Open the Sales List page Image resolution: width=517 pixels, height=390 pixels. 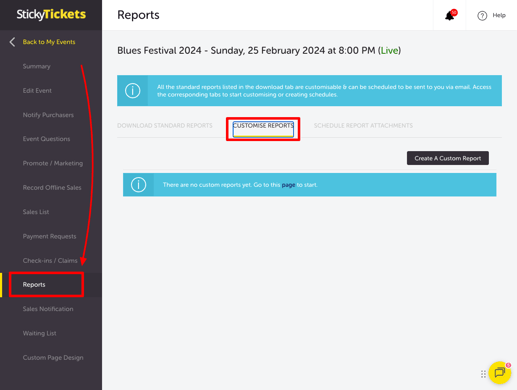click(36, 212)
